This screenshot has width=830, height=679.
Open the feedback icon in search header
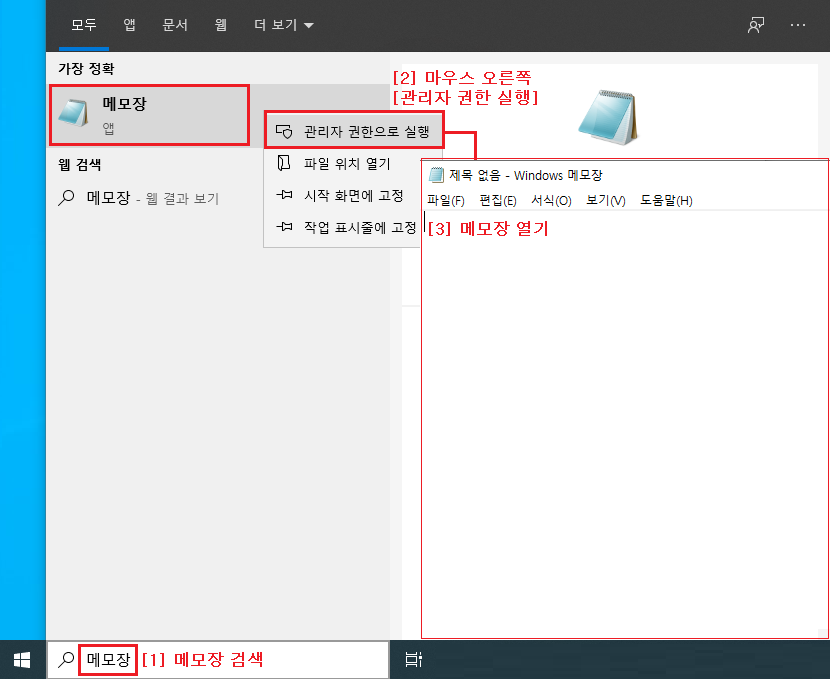pyautogui.click(x=756, y=25)
